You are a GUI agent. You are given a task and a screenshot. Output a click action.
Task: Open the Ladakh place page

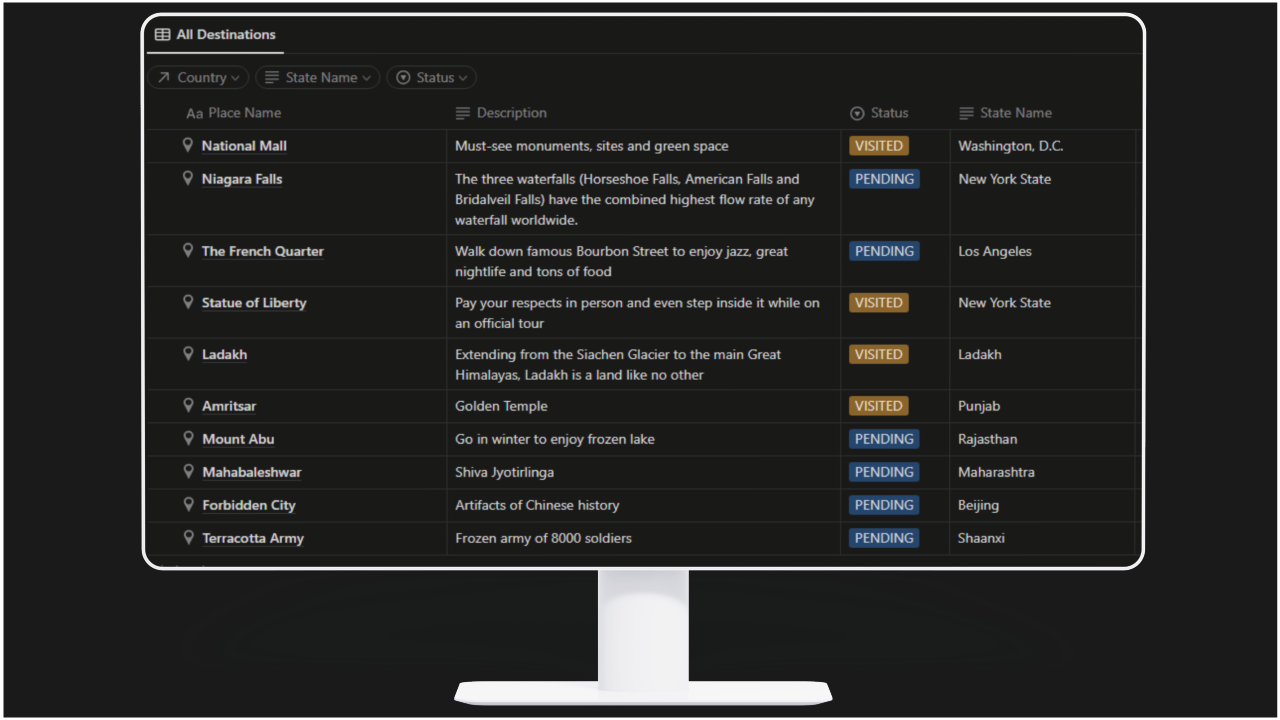pyautogui.click(x=224, y=355)
